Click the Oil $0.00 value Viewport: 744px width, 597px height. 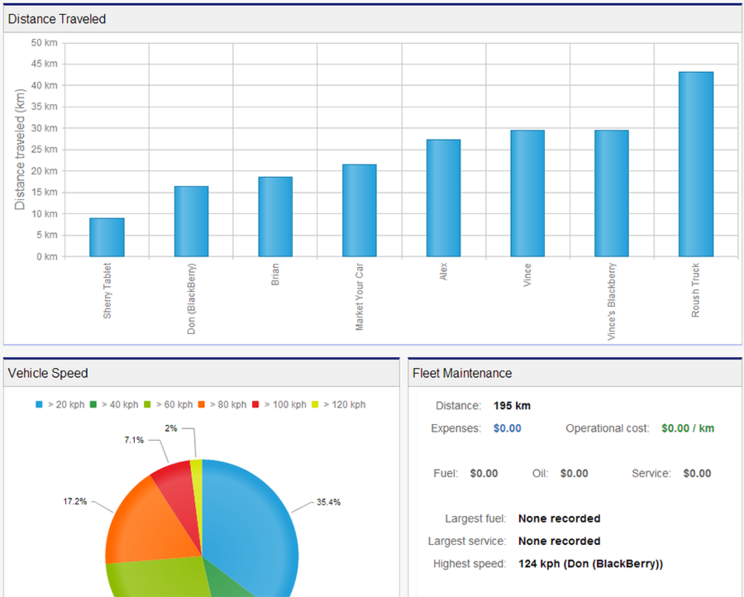coord(574,474)
